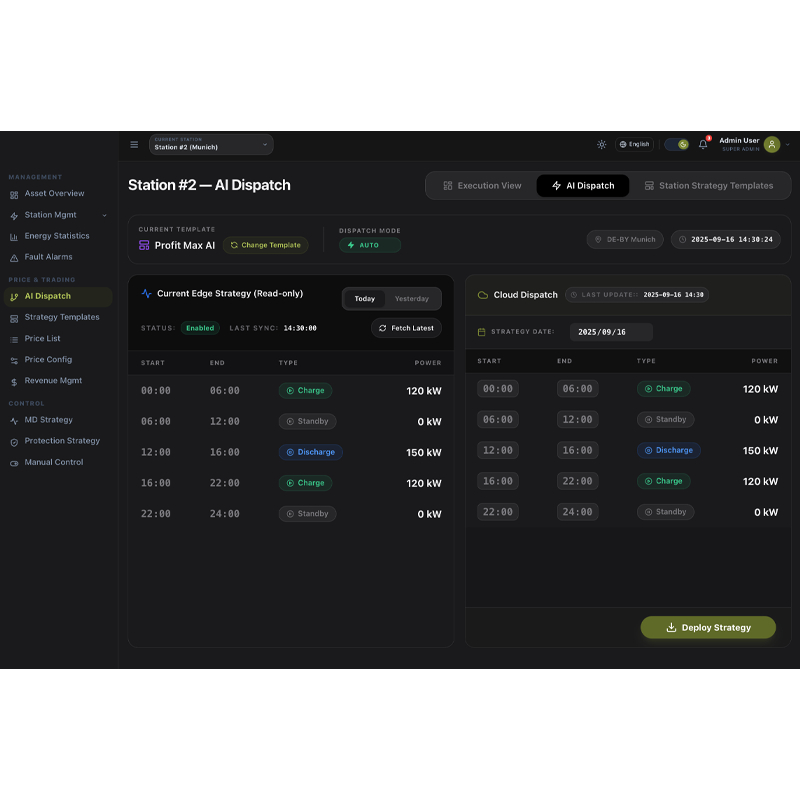Click the Strategy Date field showing 2025/09/16
This screenshot has height=800, width=800.
(612, 331)
